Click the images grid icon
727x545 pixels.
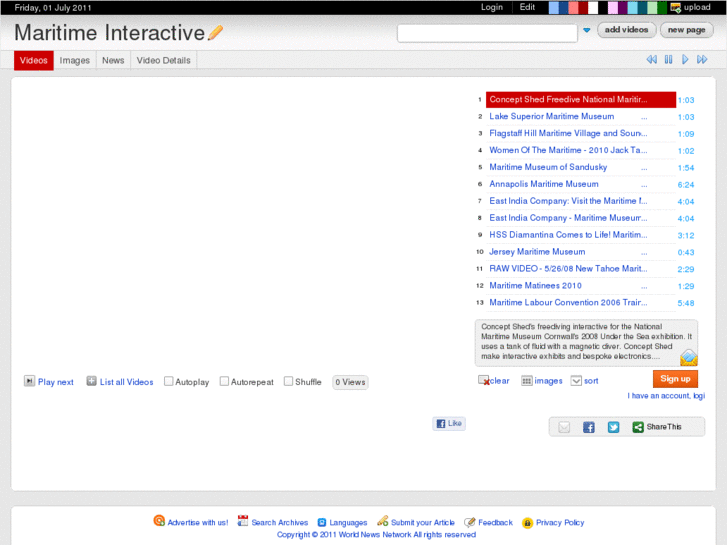527,381
